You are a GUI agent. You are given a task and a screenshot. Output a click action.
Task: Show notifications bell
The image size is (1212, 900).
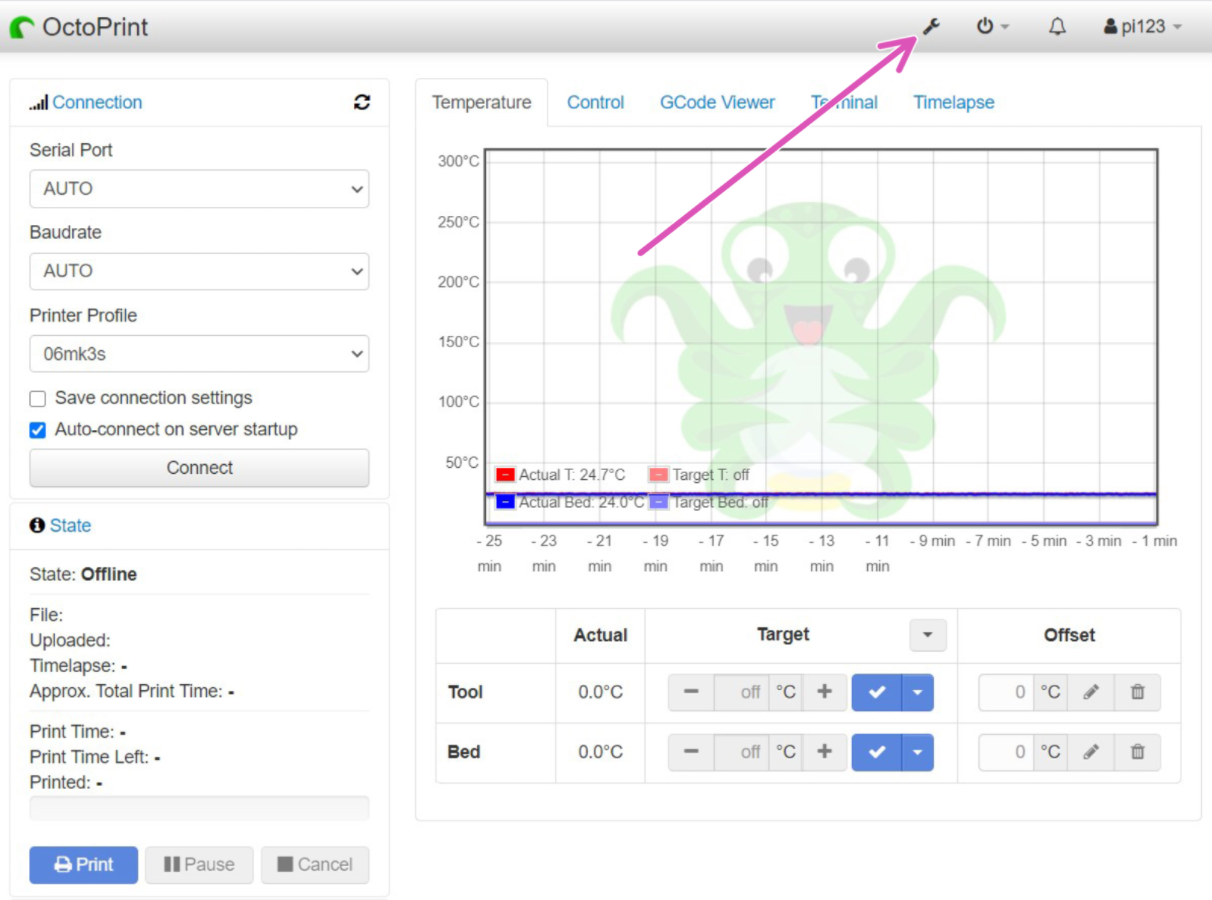[1057, 27]
